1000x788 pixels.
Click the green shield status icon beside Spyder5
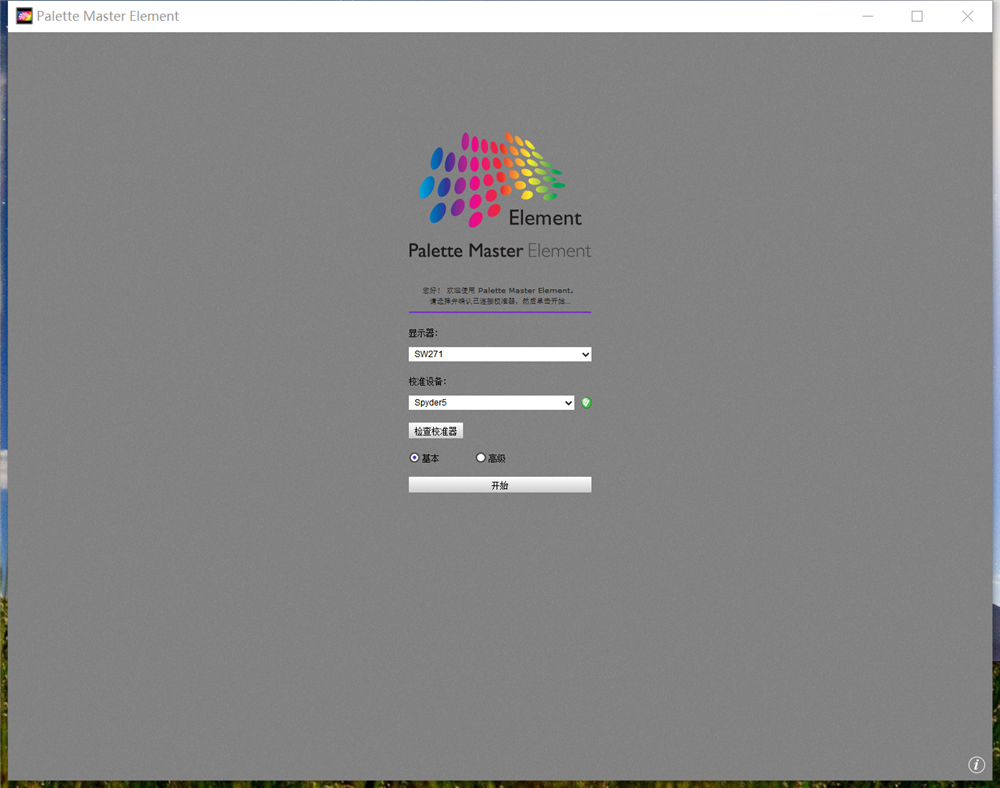point(586,402)
